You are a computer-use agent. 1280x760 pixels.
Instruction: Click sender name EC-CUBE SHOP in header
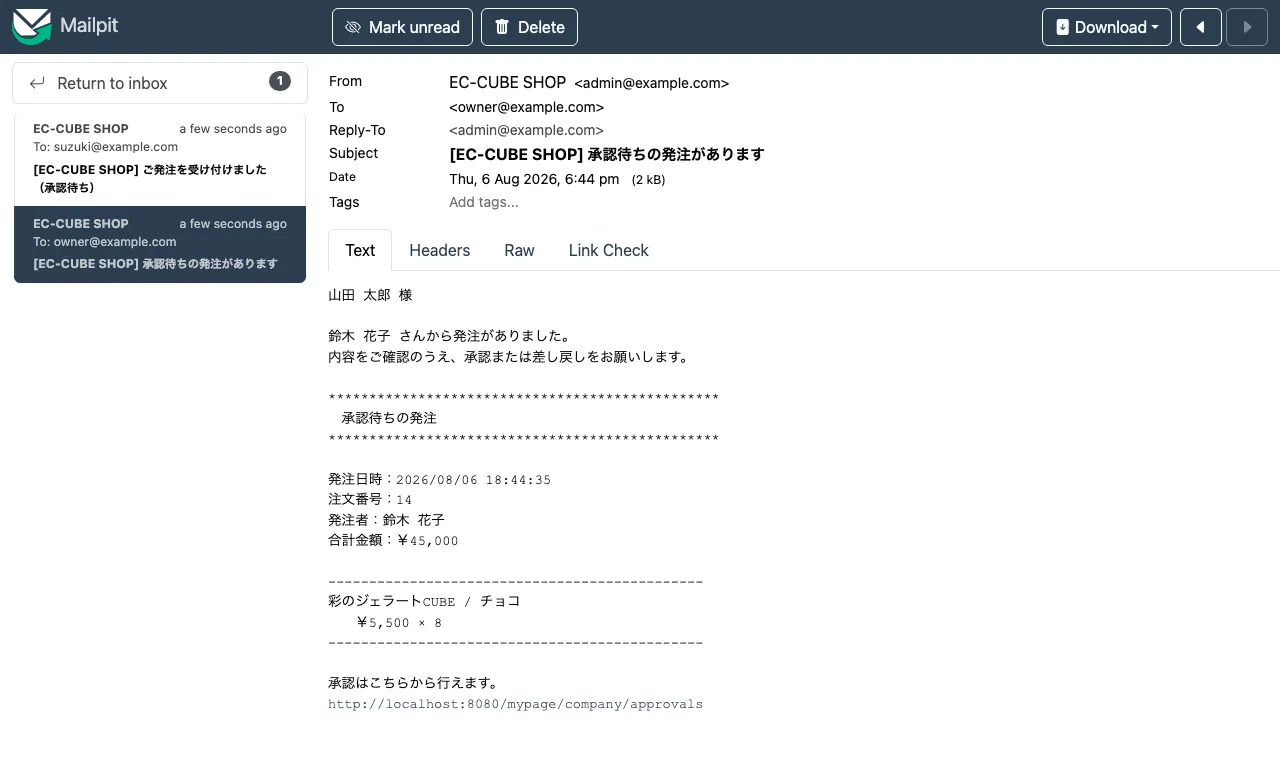(507, 82)
